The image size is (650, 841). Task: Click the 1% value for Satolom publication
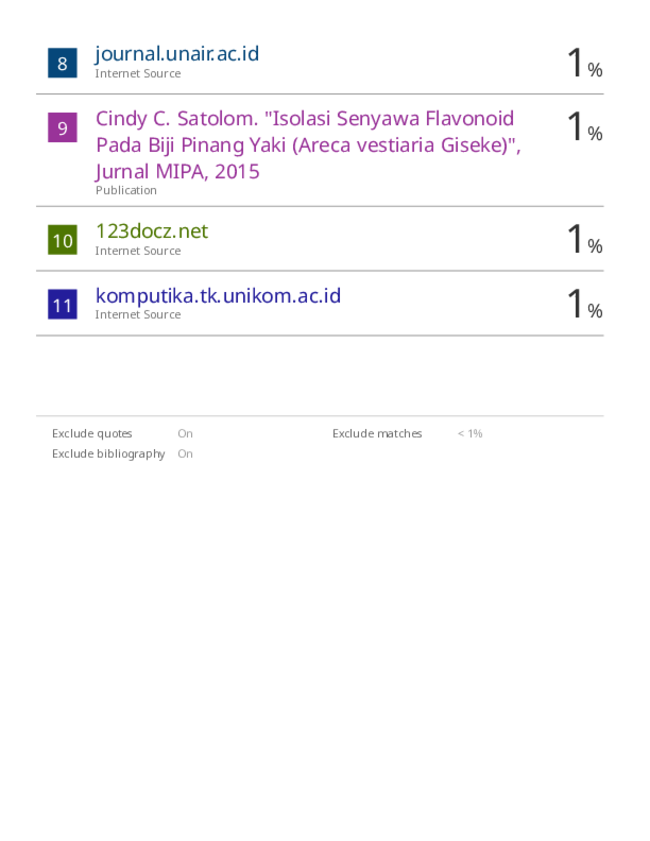(x=585, y=127)
